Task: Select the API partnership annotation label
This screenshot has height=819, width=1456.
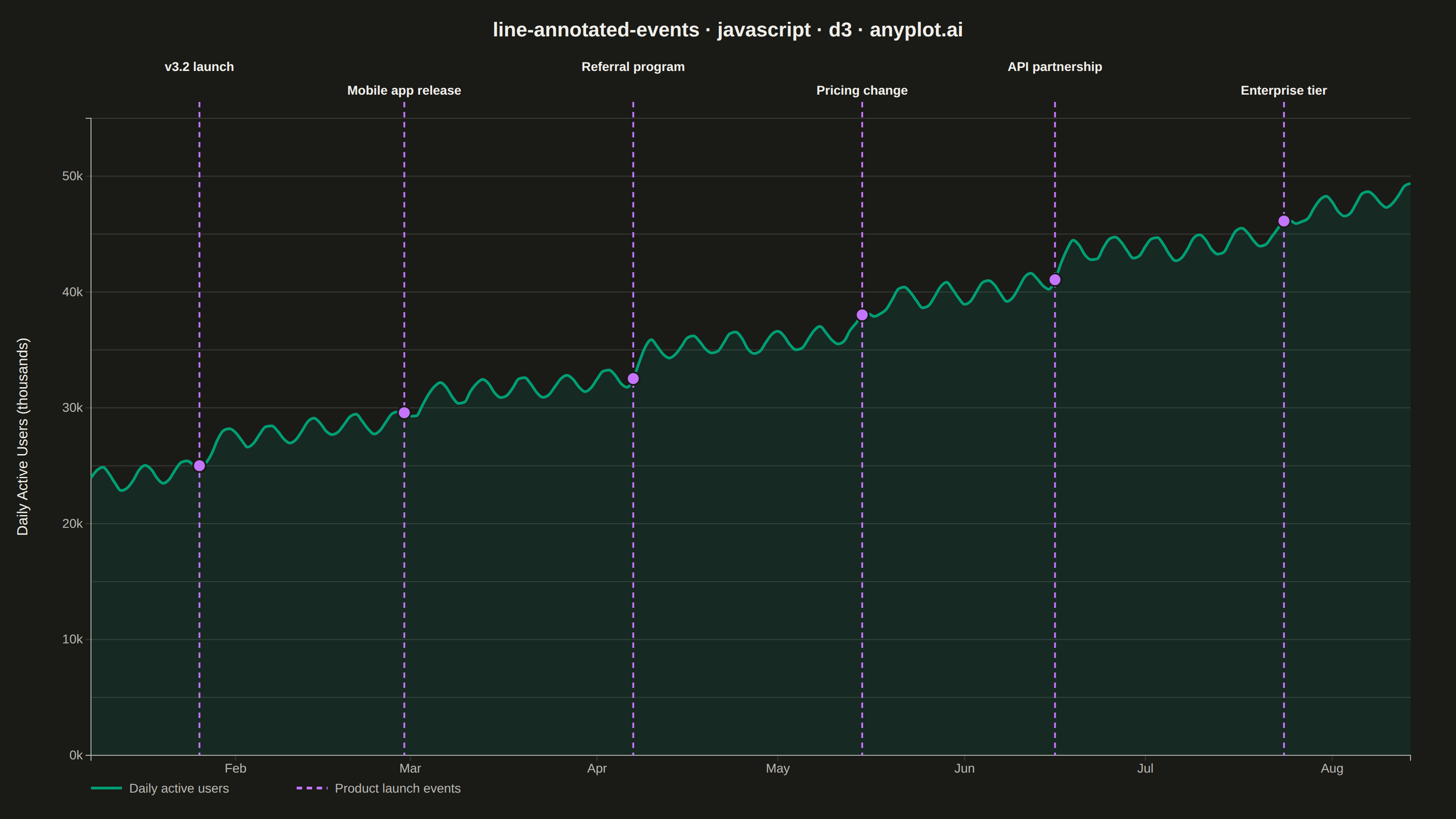Action: pos(1055,67)
